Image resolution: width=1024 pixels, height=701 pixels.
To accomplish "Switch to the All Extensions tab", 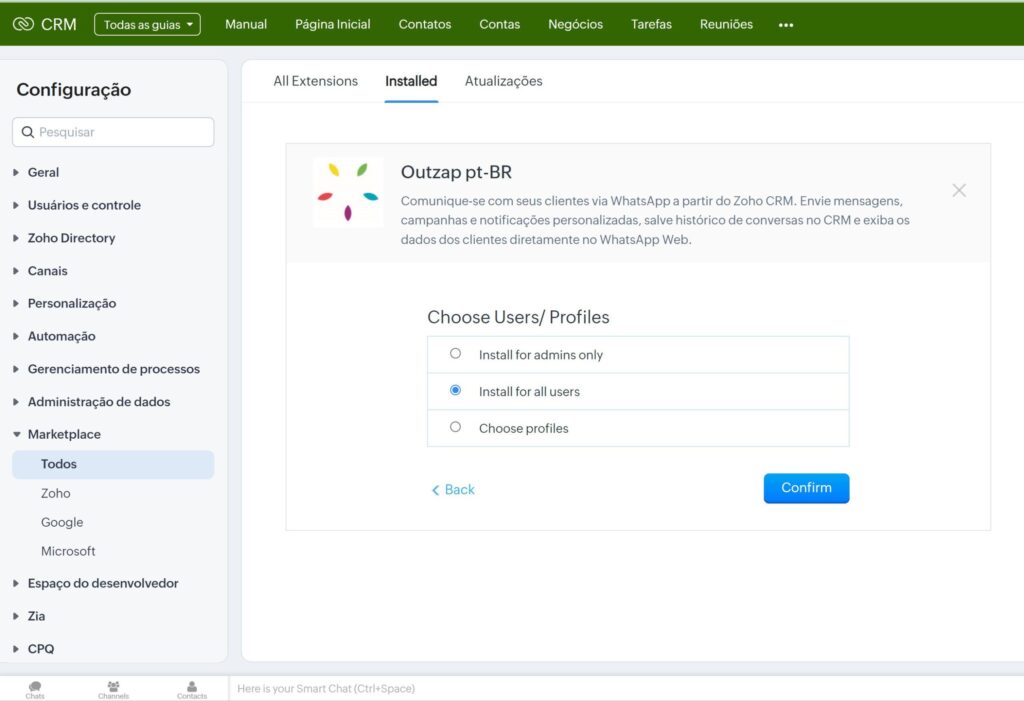I will (315, 81).
